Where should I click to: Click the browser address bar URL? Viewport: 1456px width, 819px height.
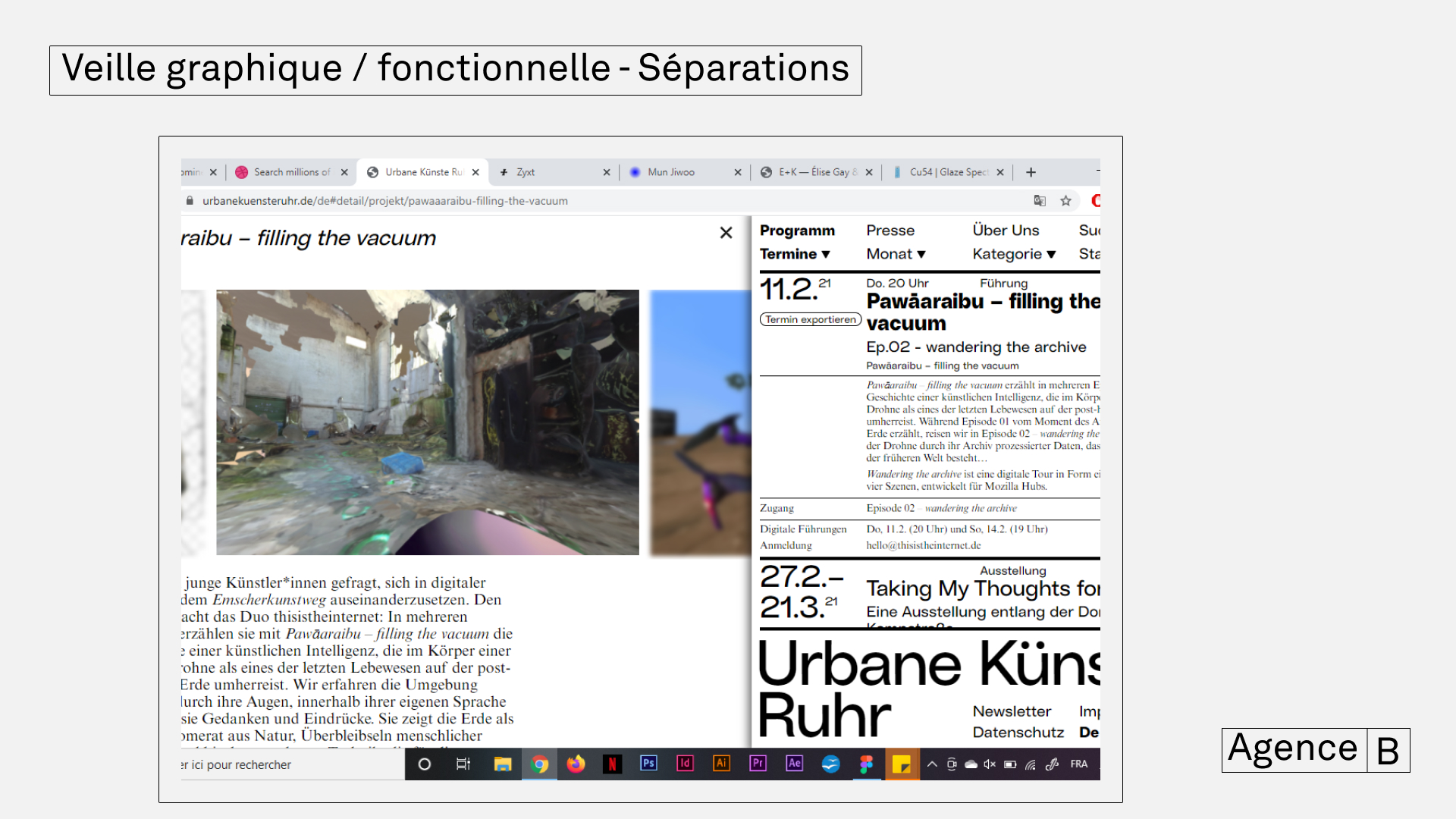[384, 201]
